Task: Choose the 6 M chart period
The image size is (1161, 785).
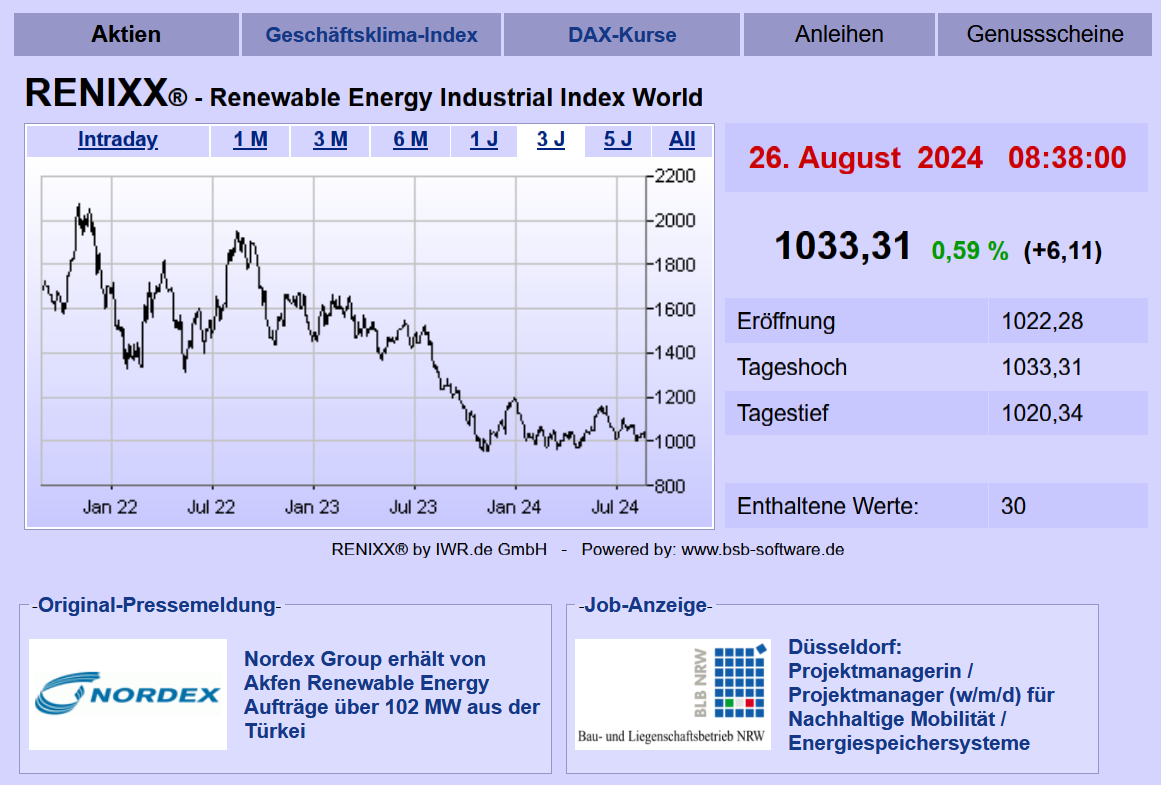Action: point(410,140)
